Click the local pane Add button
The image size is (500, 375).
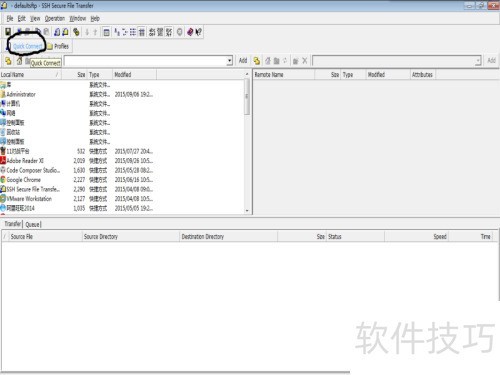tap(243, 60)
